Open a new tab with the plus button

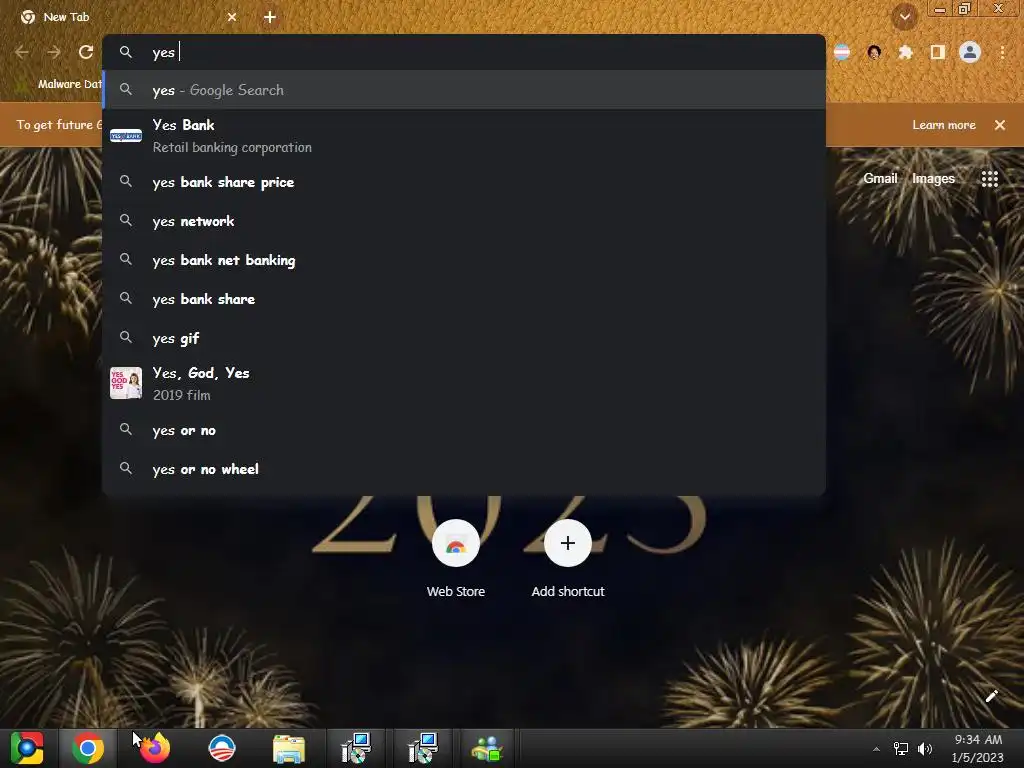pos(270,17)
